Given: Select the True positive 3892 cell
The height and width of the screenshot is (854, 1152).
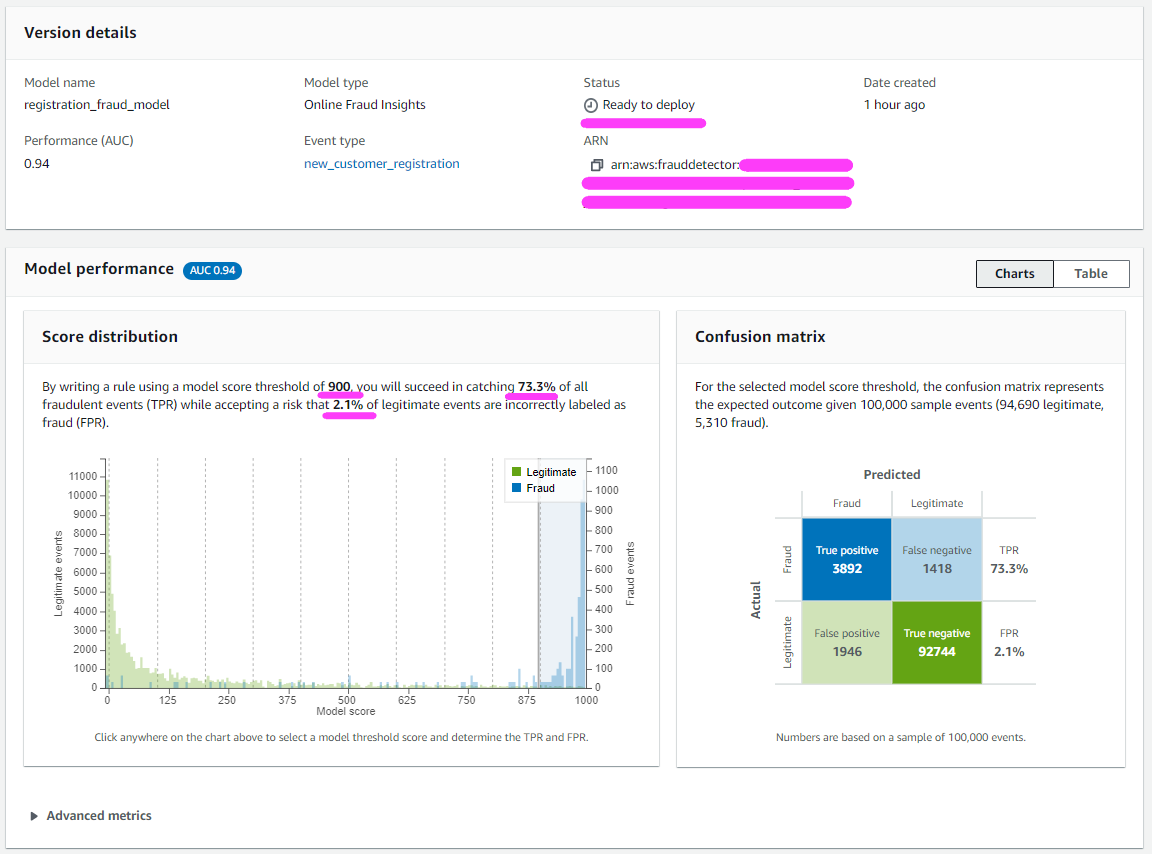Looking at the screenshot, I should pyautogui.click(x=846, y=559).
